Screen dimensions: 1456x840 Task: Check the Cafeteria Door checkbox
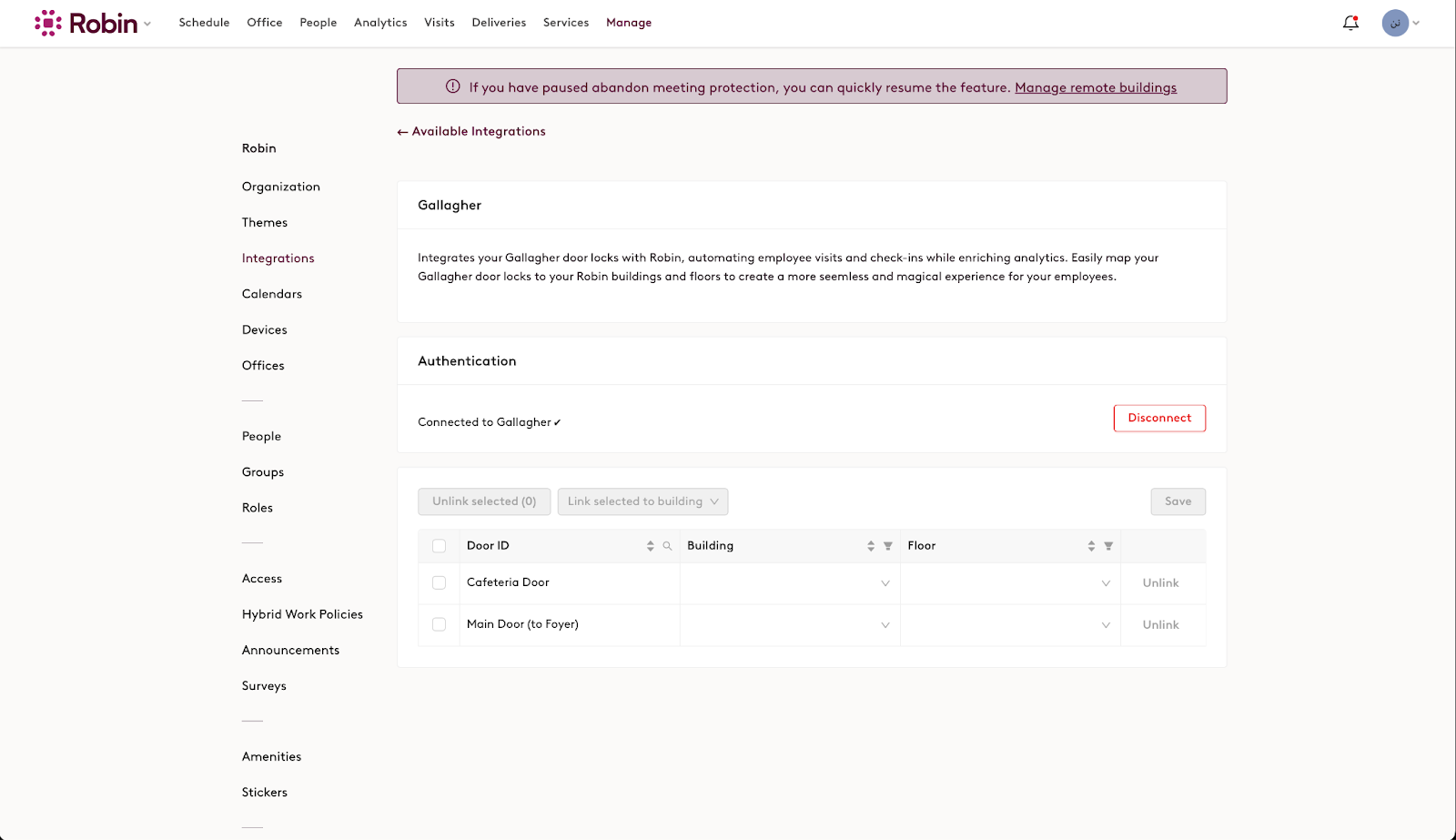[x=439, y=582]
